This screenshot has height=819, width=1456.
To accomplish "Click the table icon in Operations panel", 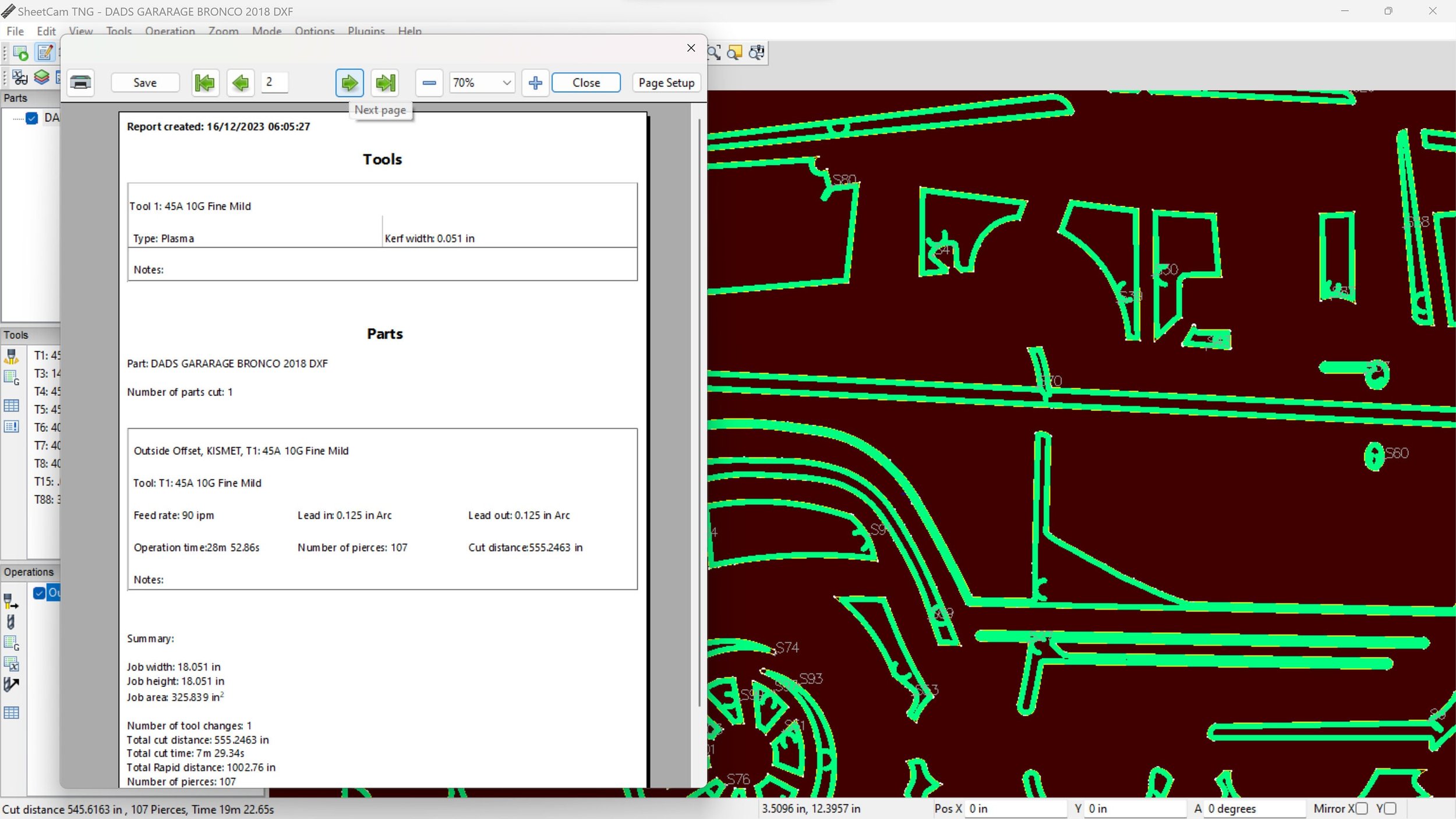I will click(12, 712).
